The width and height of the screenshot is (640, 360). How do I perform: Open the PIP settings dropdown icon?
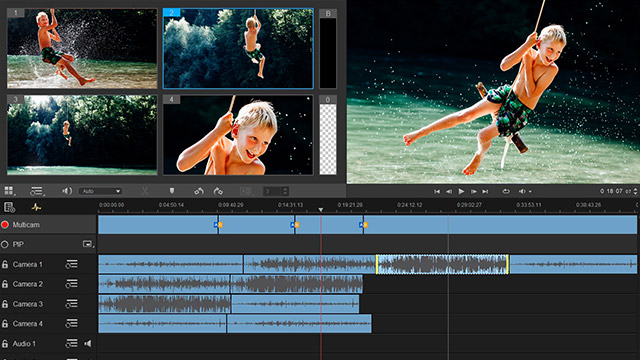pyautogui.click(x=89, y=244)
